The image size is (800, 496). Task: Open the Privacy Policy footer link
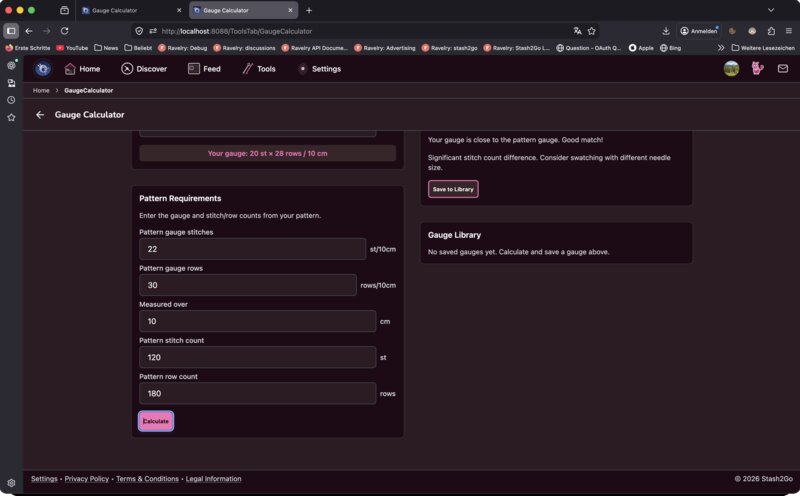(x=87, y=479)
